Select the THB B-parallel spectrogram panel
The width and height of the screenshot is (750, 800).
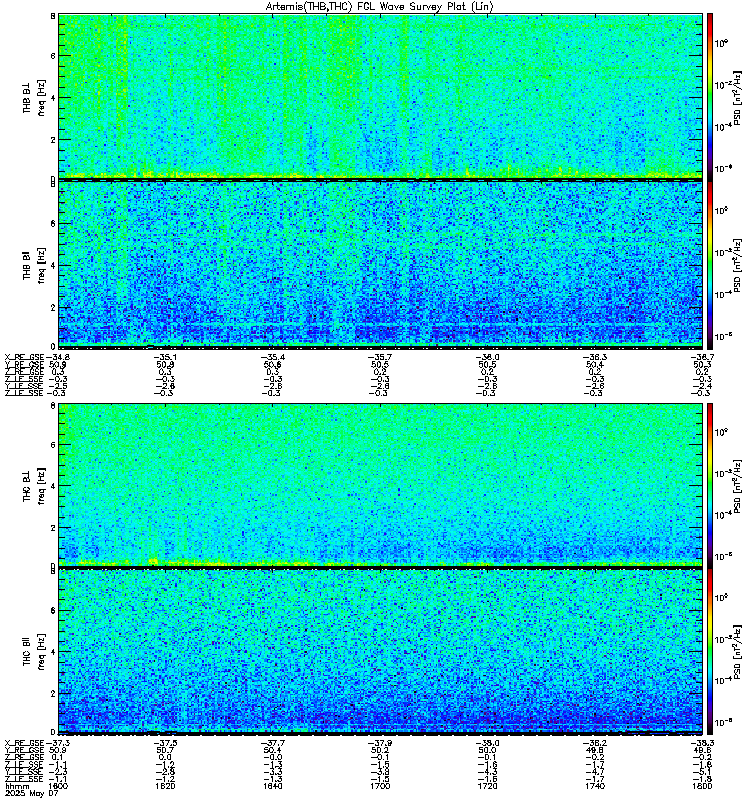[381, 264]
